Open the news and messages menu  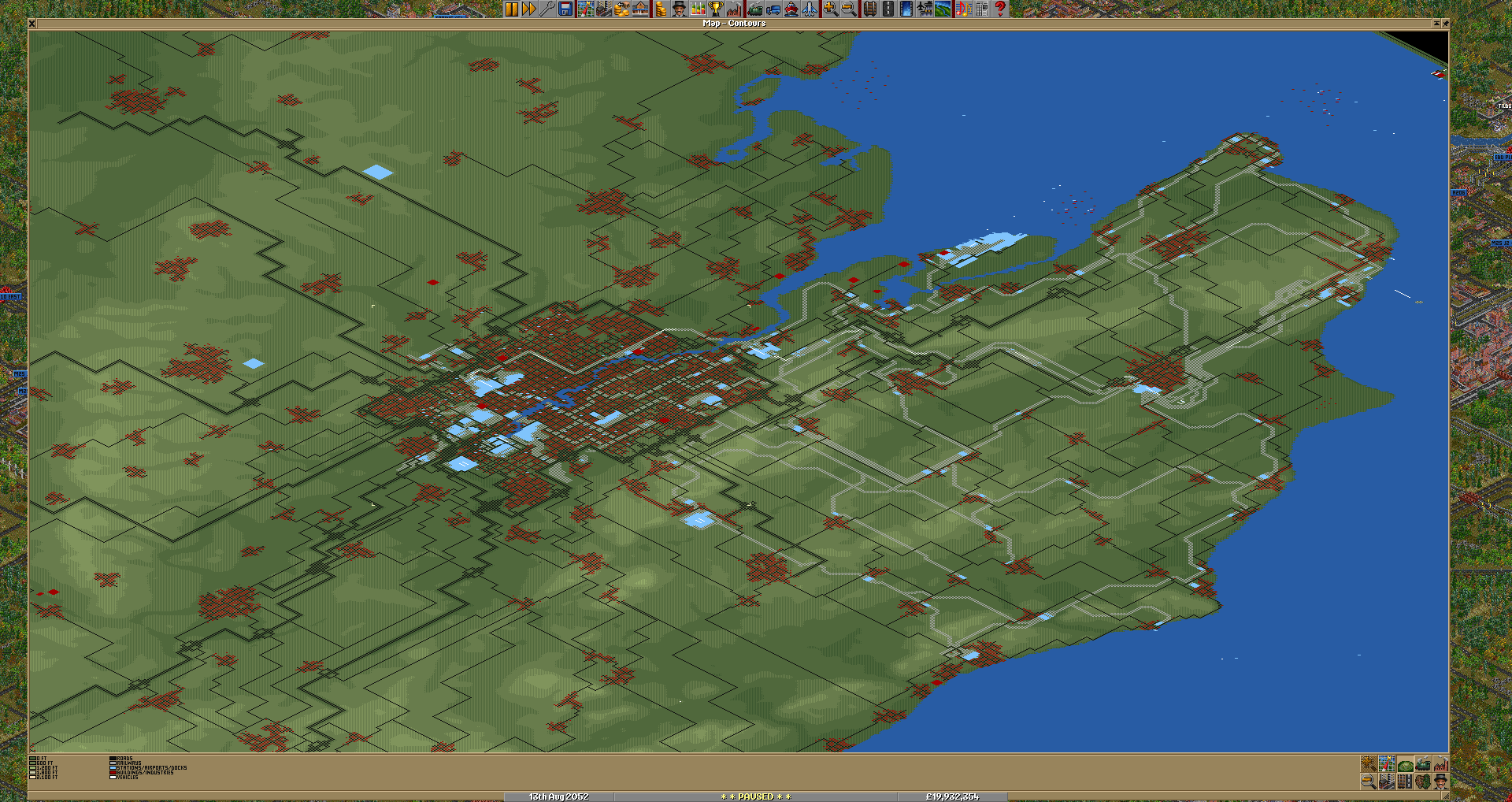coord(982,9)
